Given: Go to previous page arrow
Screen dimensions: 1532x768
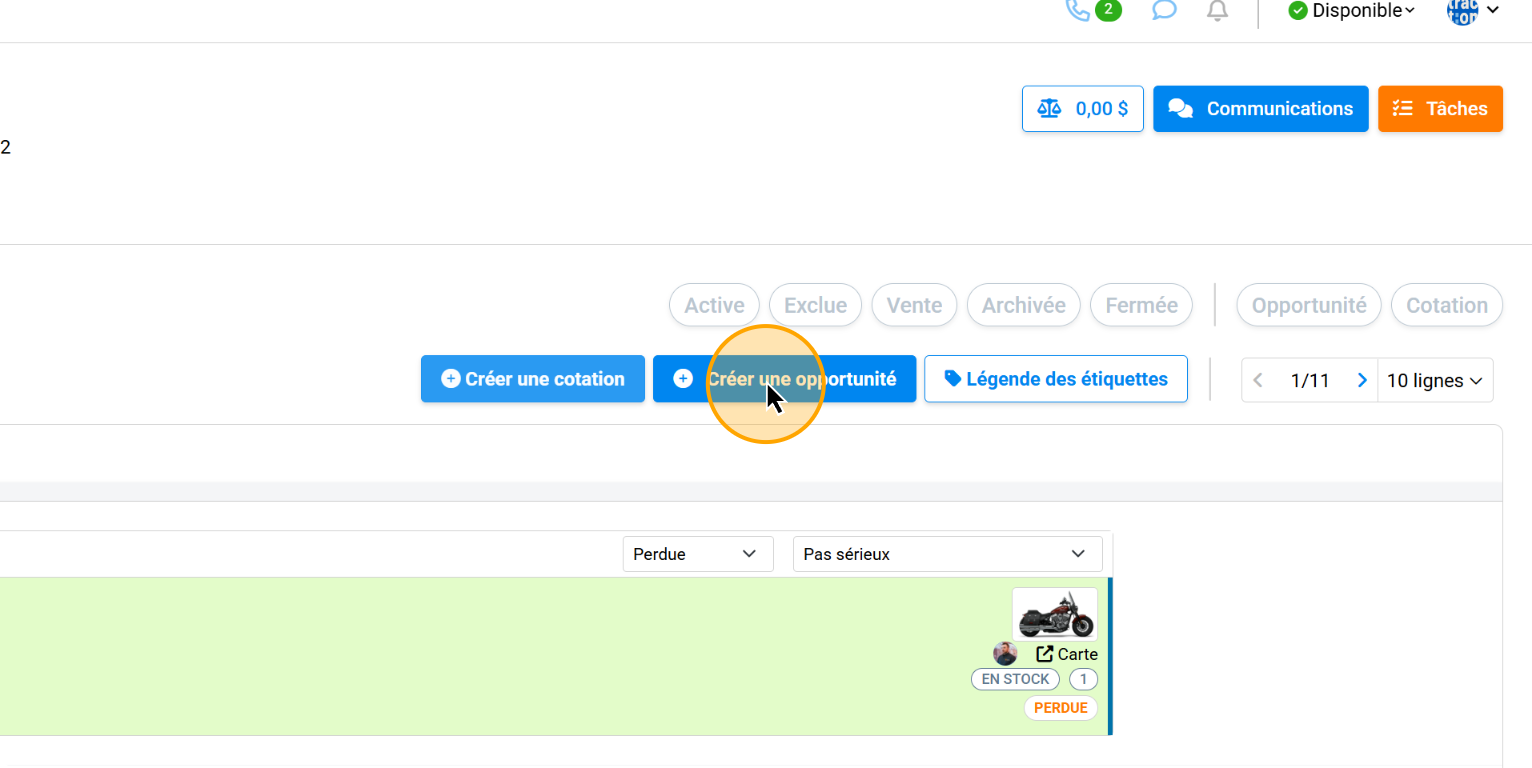Looking at the screenshot, I should 1258,380.
